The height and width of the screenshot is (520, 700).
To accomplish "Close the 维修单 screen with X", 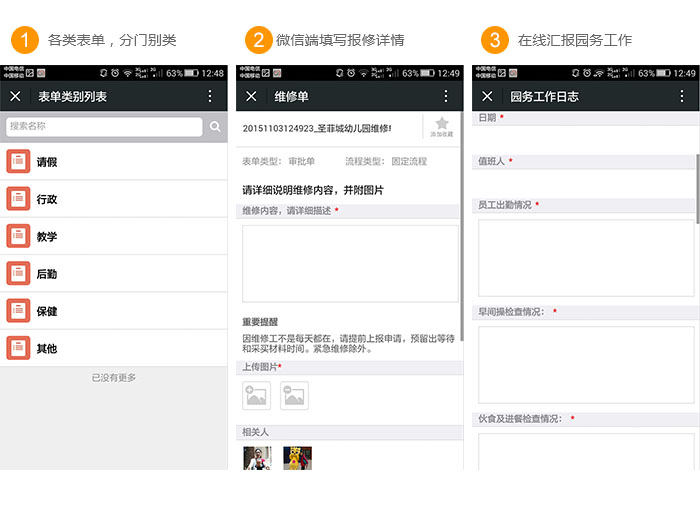I will click(x=251, y=96).
